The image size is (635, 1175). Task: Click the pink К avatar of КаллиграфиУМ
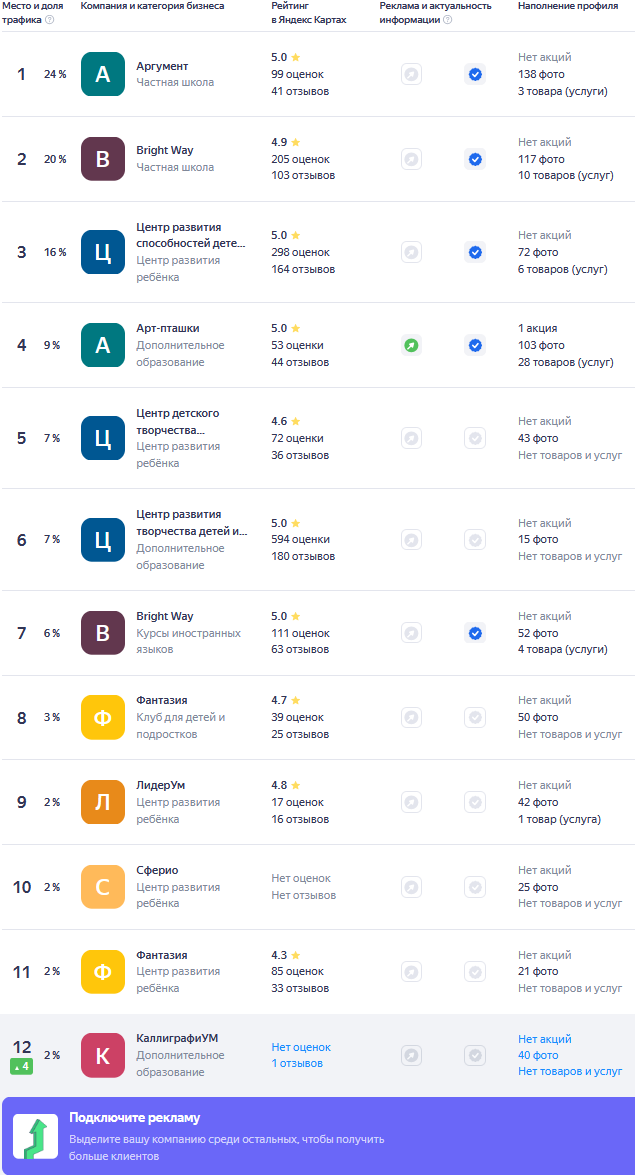pyautogui.click(x=103, y=1055)
